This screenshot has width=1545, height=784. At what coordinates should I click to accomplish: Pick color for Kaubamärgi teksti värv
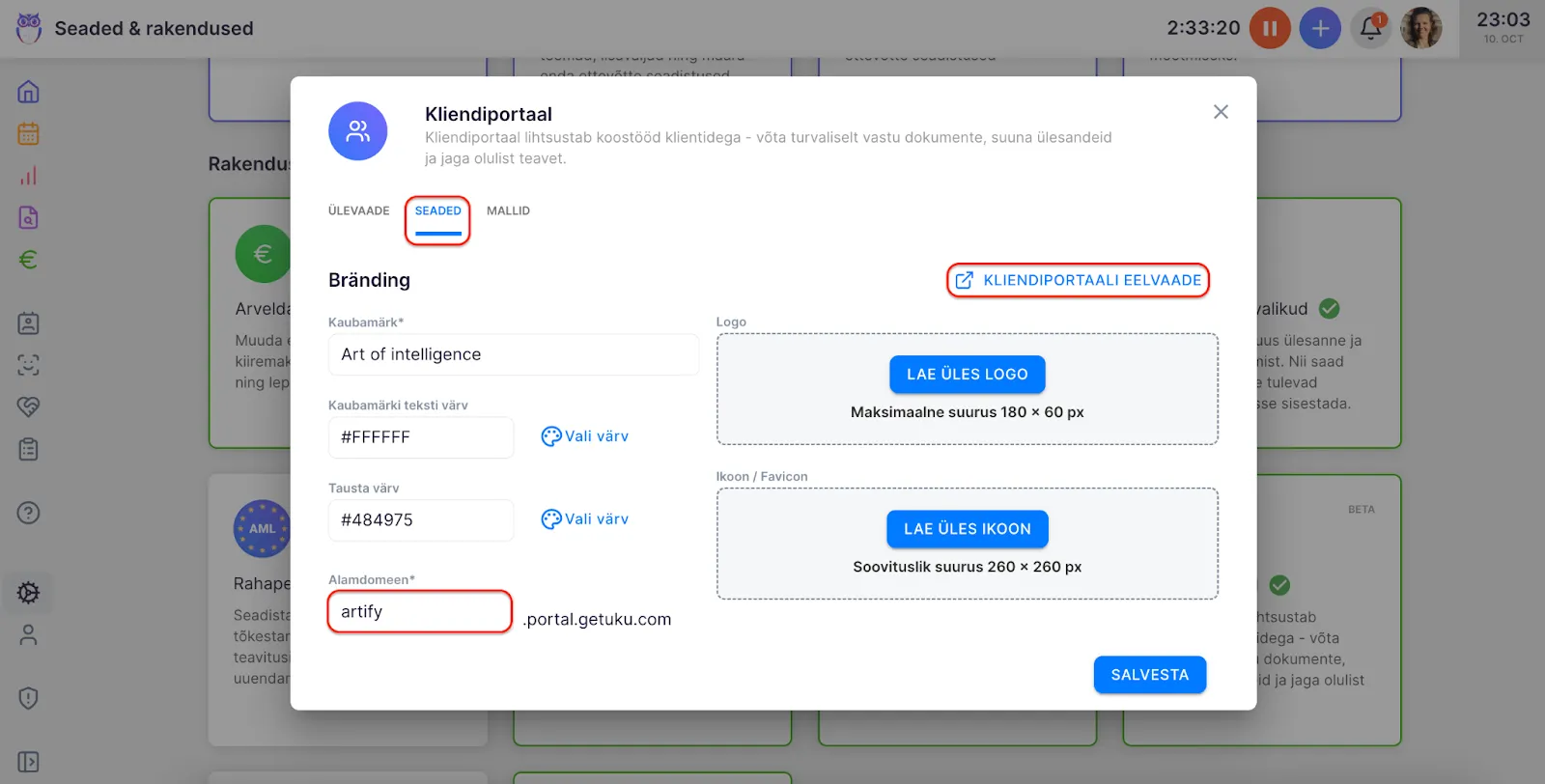(x=585, y=436)
